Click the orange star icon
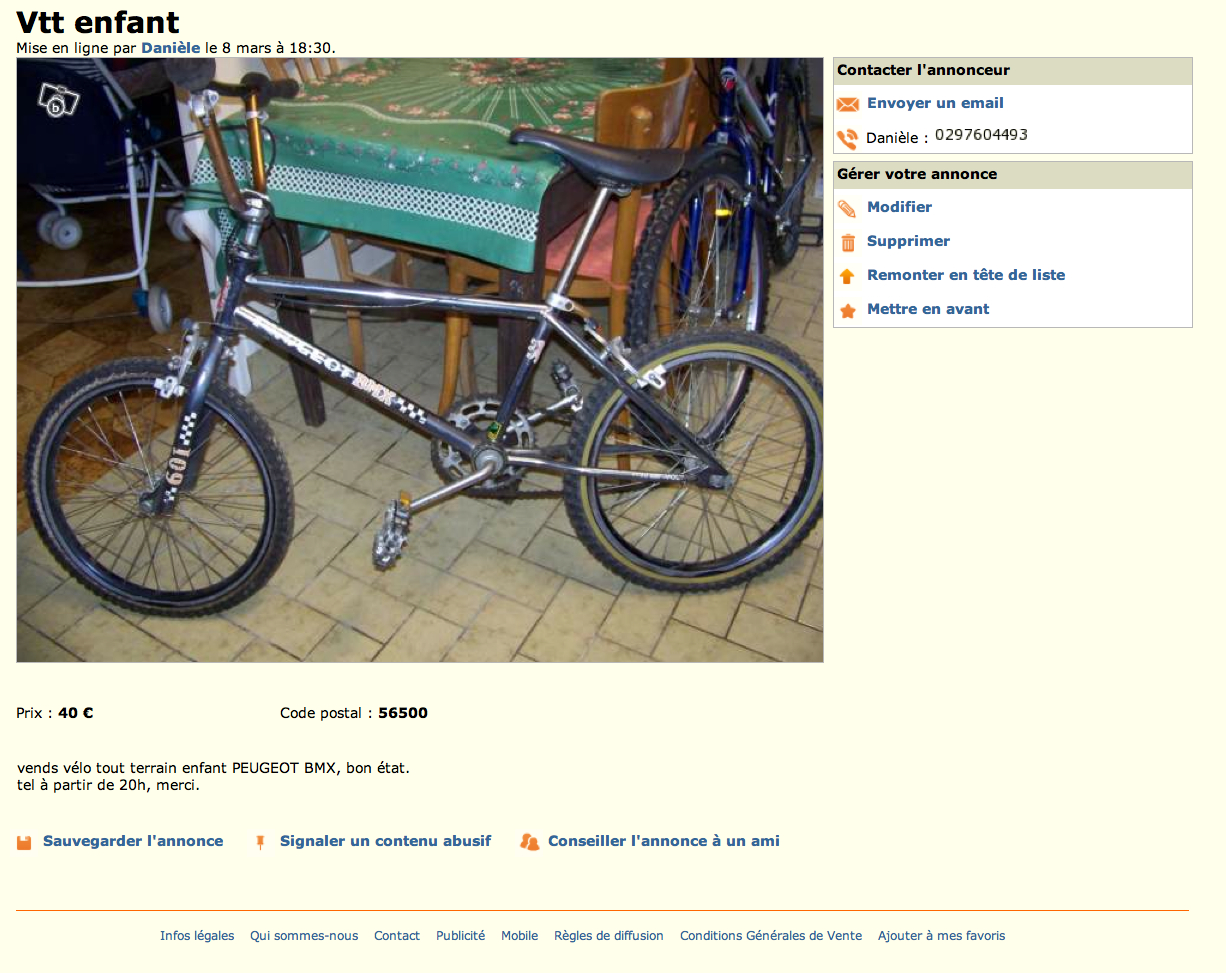The height and width of the screenshot is (973, 1226). [x=848, y=311]
